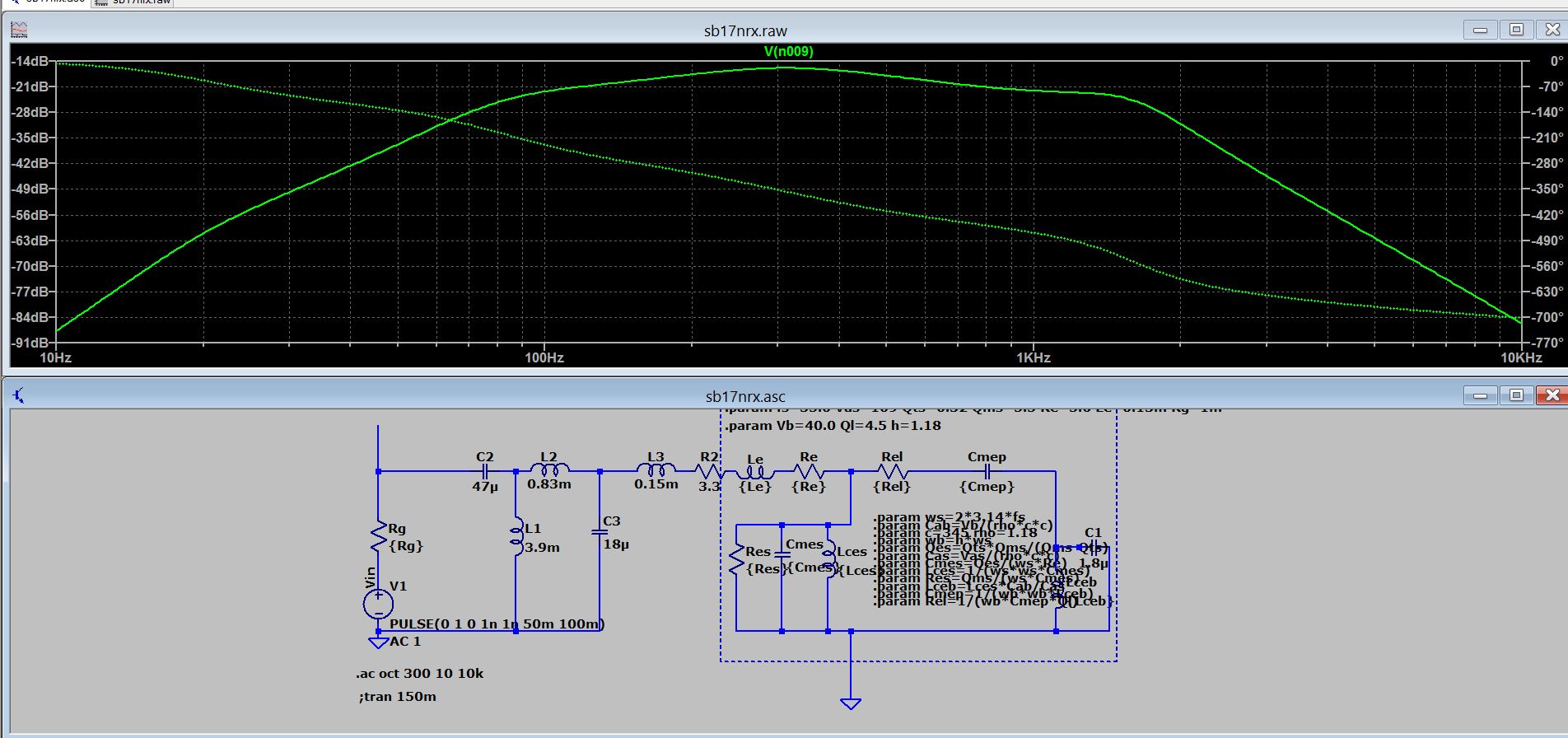Select the R2 resistor symbol

point(709,471)
